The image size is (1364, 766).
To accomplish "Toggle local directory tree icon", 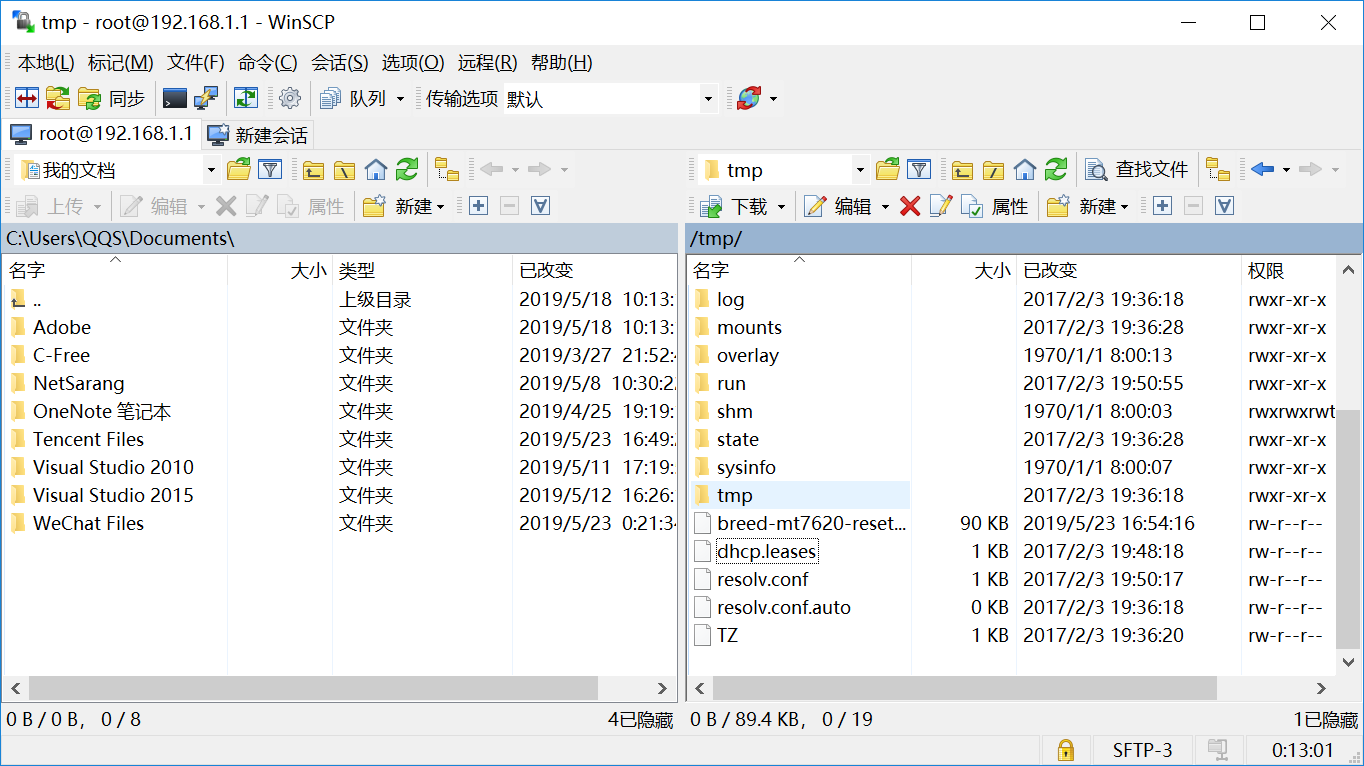I will coord(447,169).
